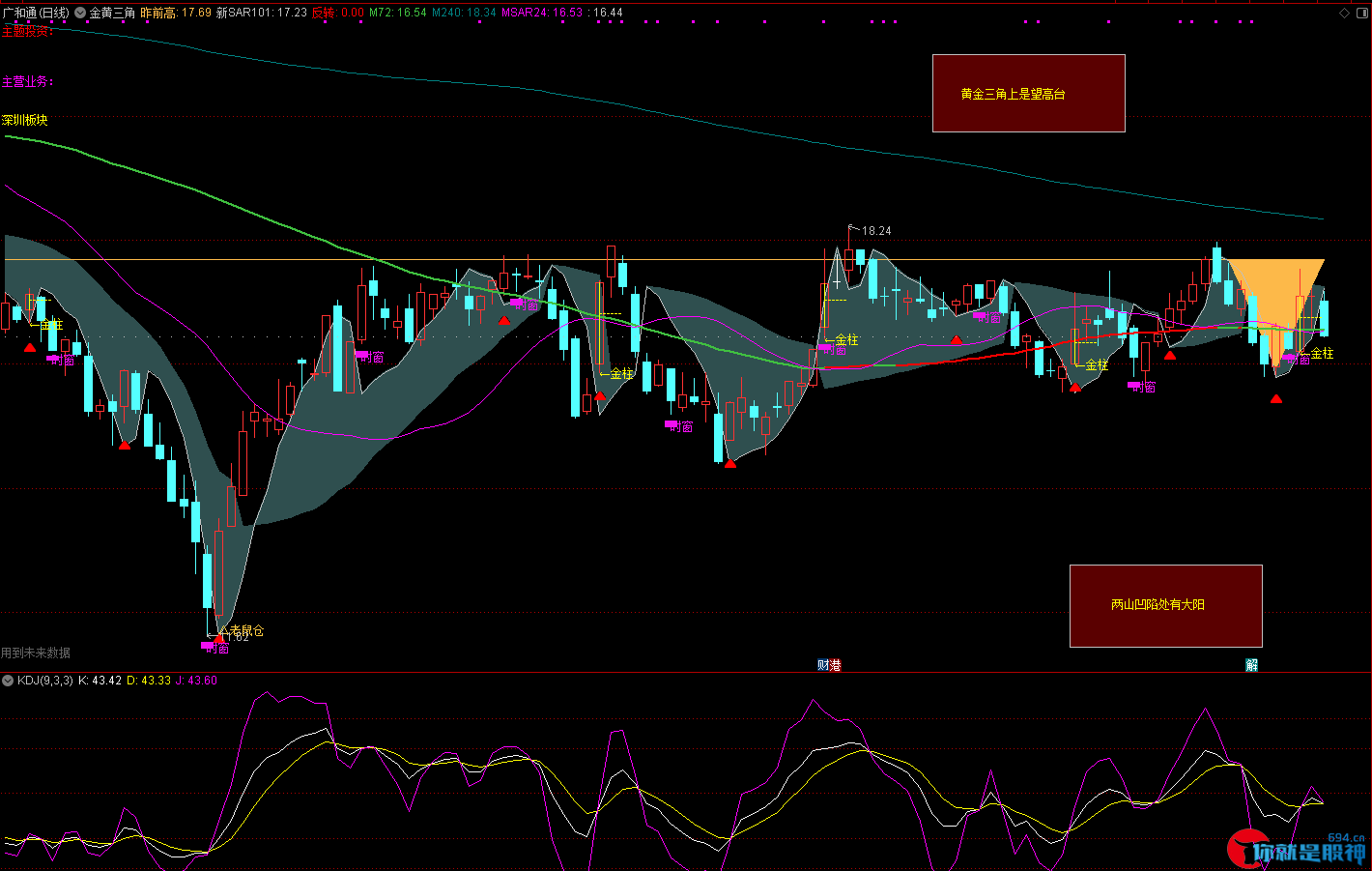The width and height of the screenshot is (1372, 871).
Task: Click the diamond icon in the chart's corner
Action: pos(1344,13)
